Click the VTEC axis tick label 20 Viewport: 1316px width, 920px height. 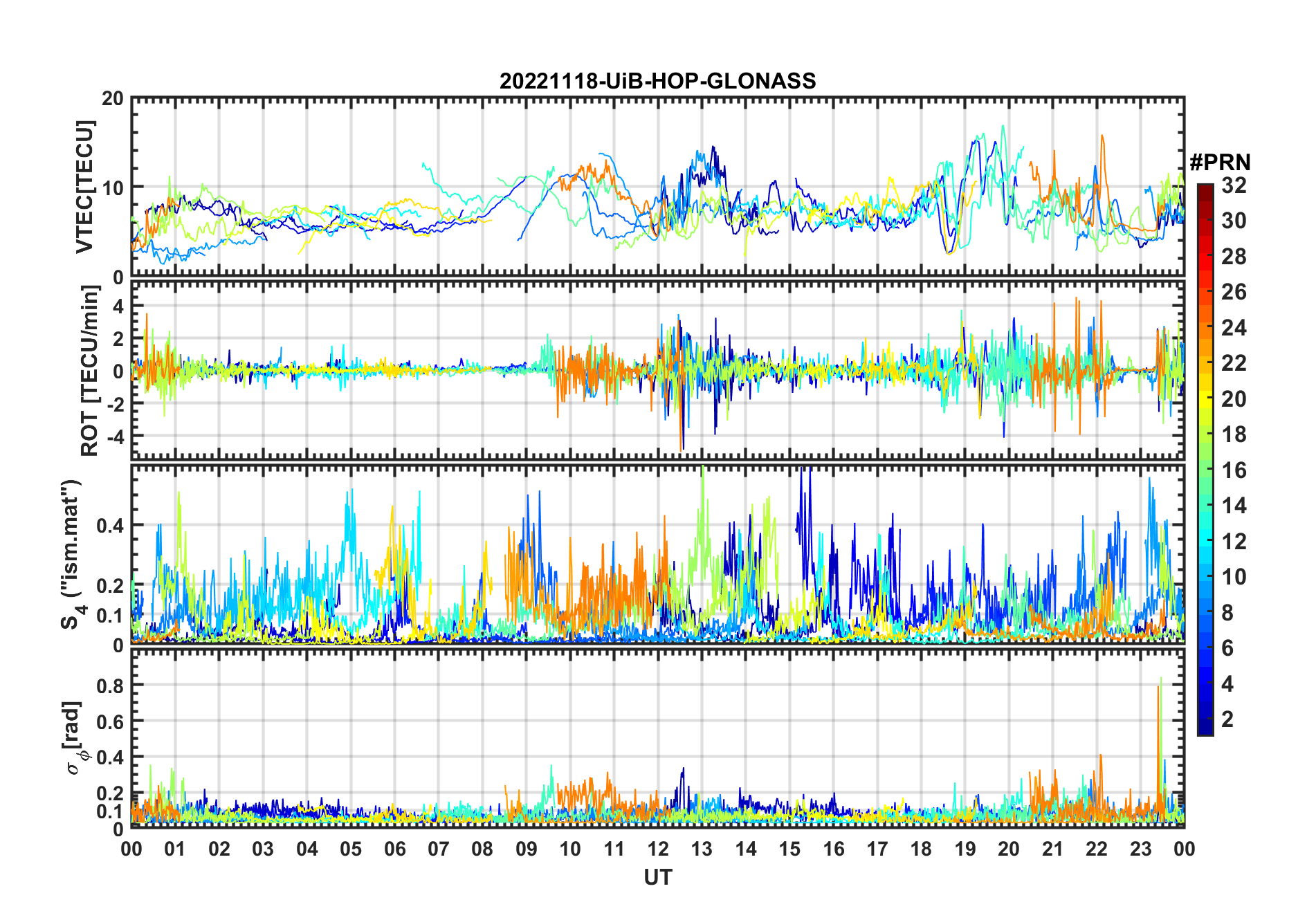pyautogui.click(x=113, y=99)
